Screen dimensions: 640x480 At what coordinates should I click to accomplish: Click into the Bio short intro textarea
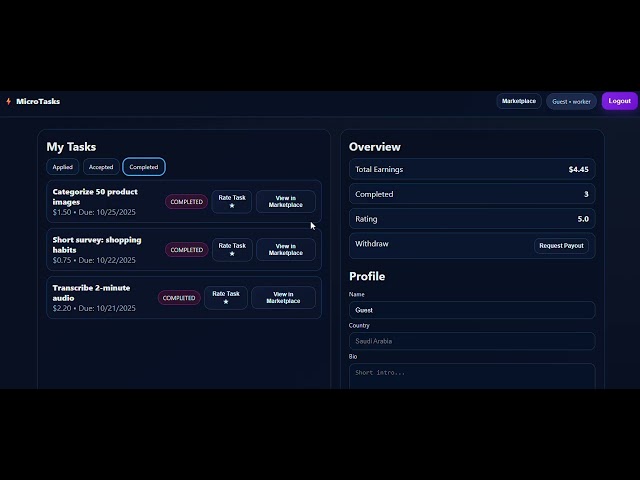(472, 376)
